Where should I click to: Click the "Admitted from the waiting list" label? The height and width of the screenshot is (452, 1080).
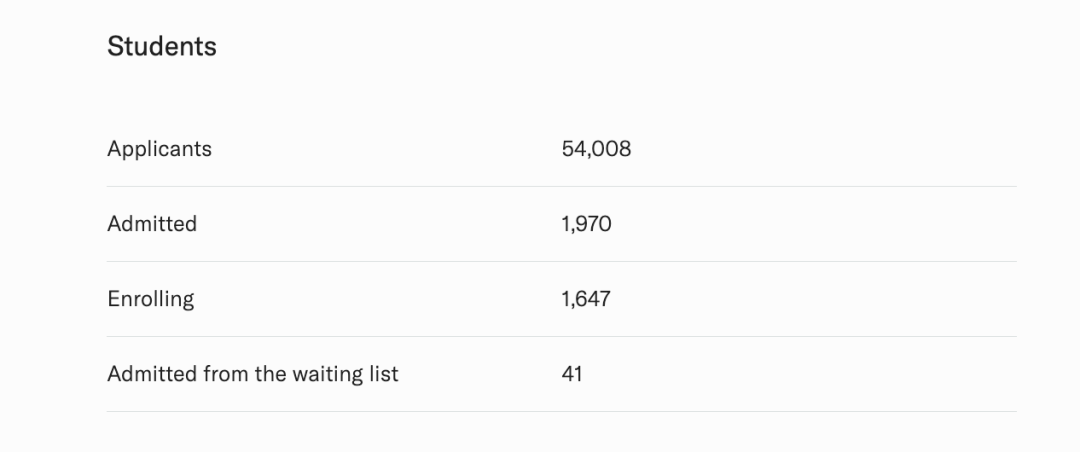tap(253, 375)
